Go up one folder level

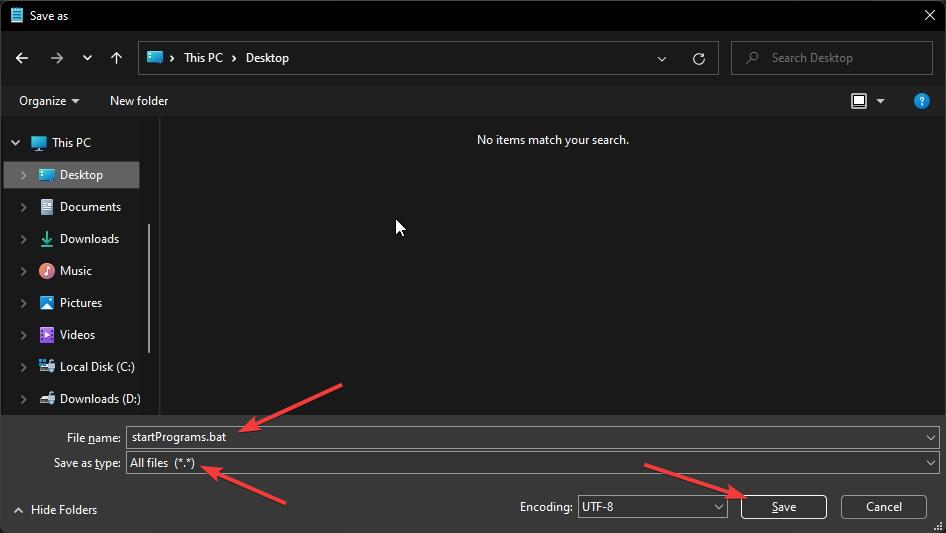point(116,58)
